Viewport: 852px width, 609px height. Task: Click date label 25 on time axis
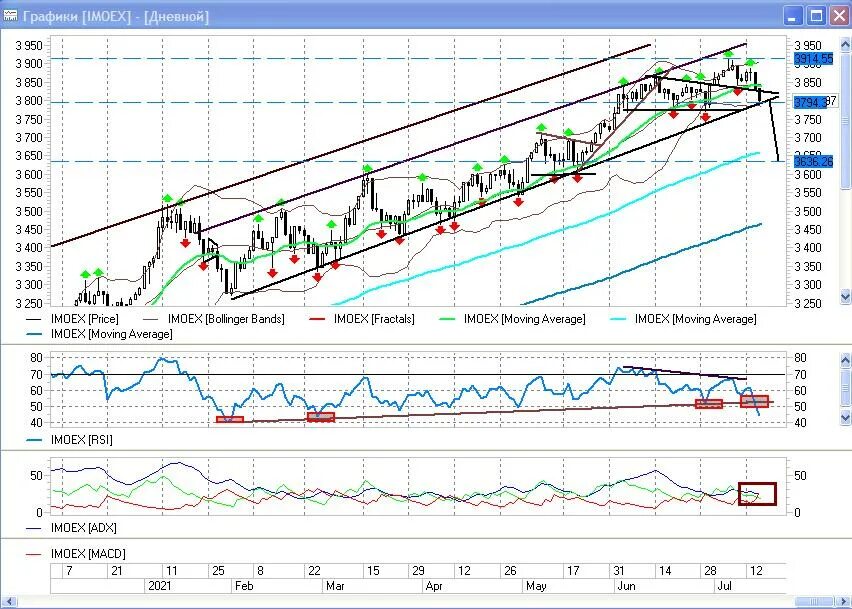click(218, 571)
